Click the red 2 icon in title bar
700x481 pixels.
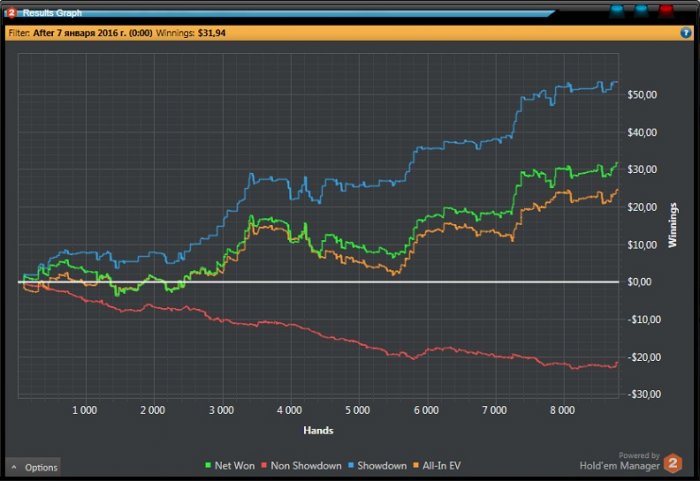(x=12, y=13)
